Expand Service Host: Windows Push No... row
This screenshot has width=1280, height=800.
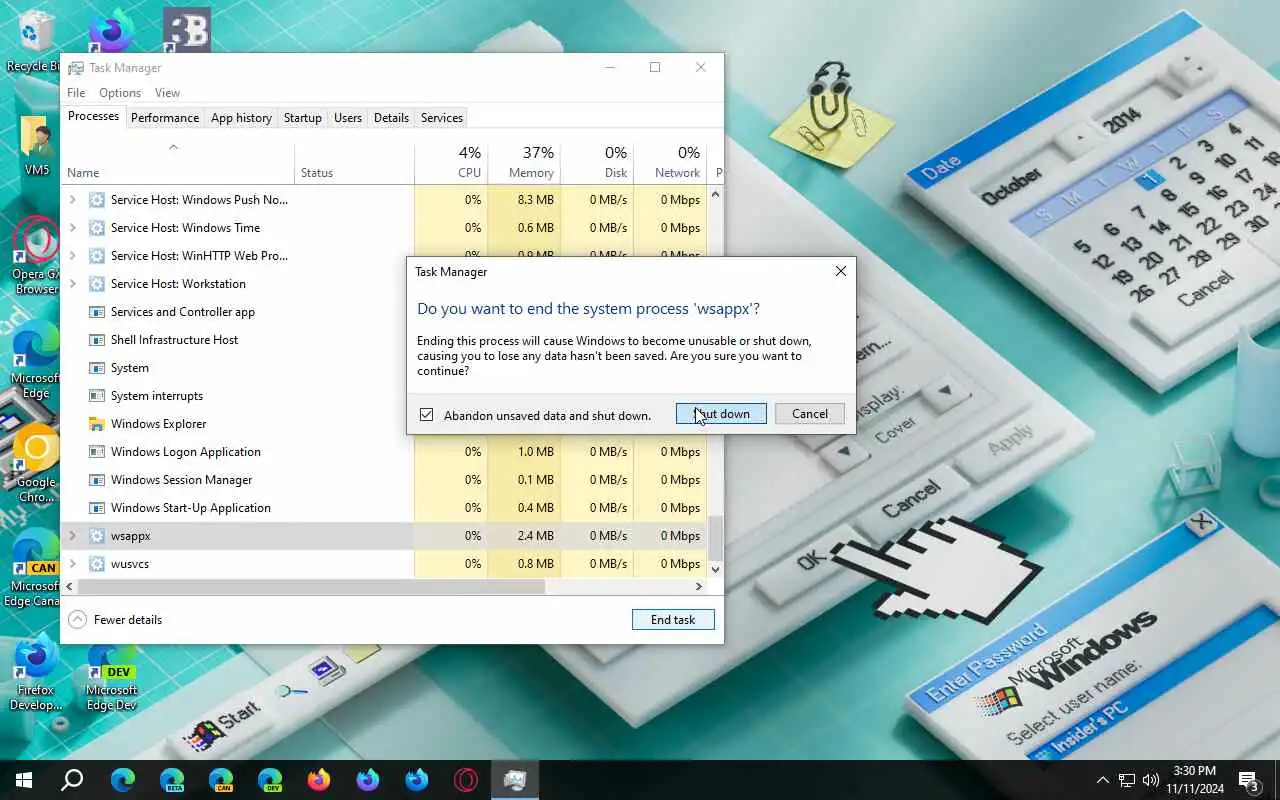tap(72, 200)
